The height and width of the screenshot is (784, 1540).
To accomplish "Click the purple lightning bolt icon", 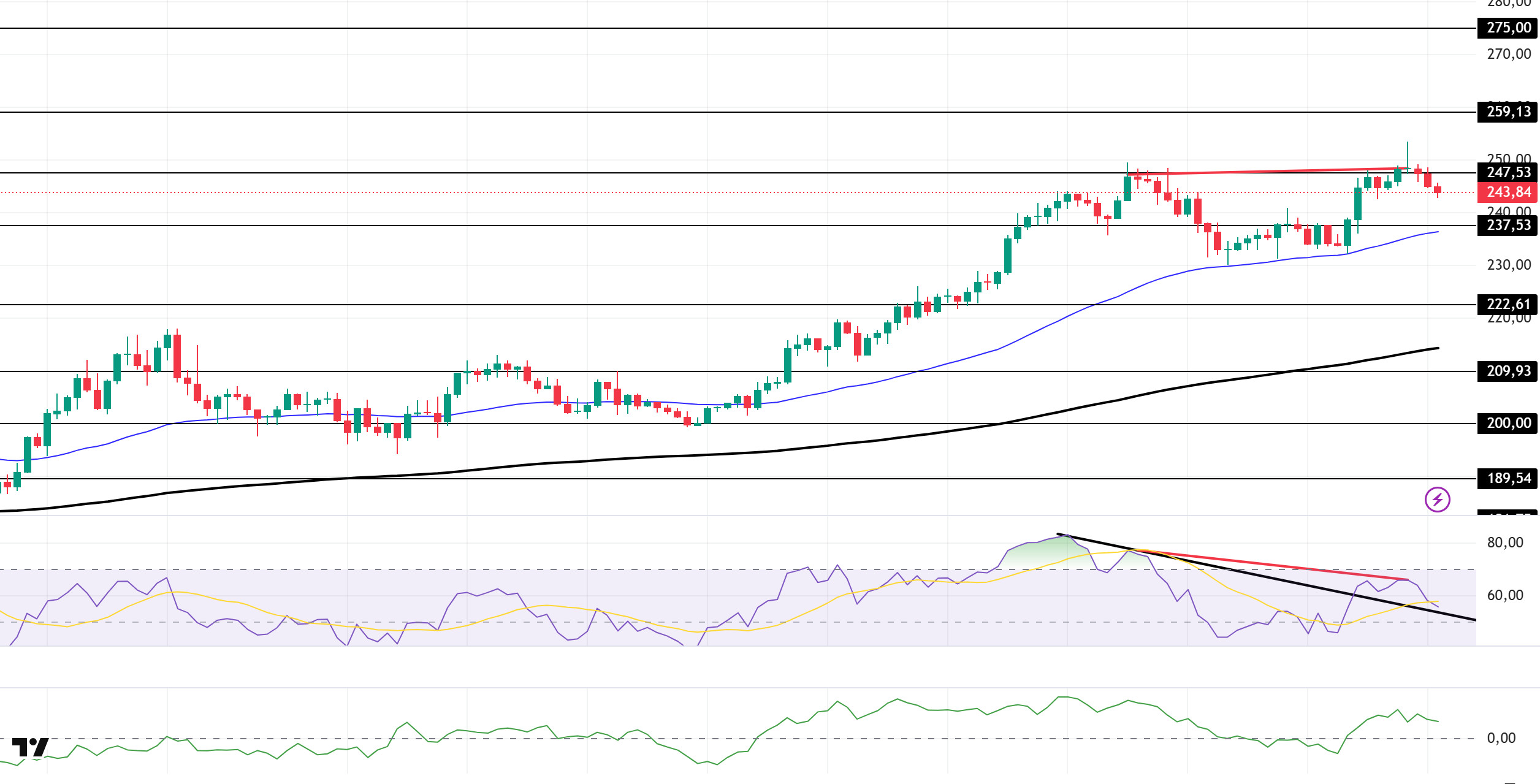I will tap(1437, 500).
